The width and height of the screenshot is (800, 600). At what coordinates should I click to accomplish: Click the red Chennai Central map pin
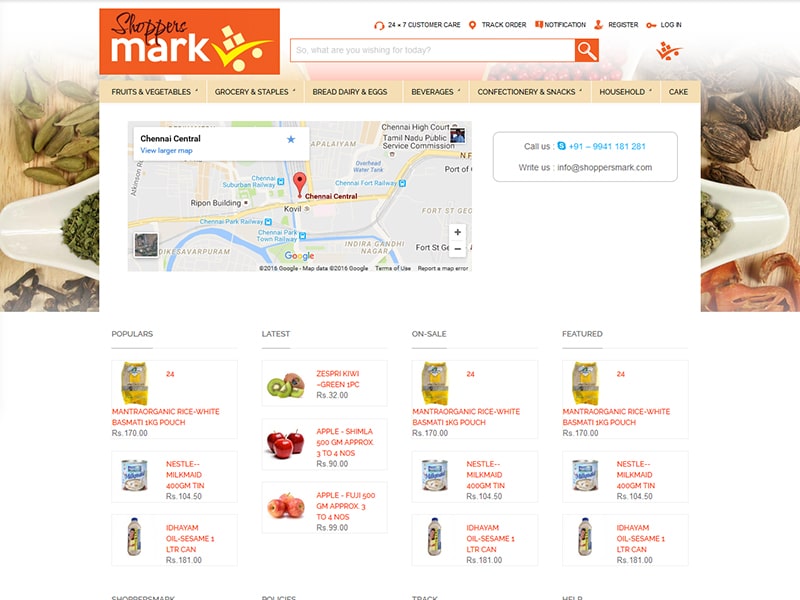pyautogui.click(x=299, y=185)
